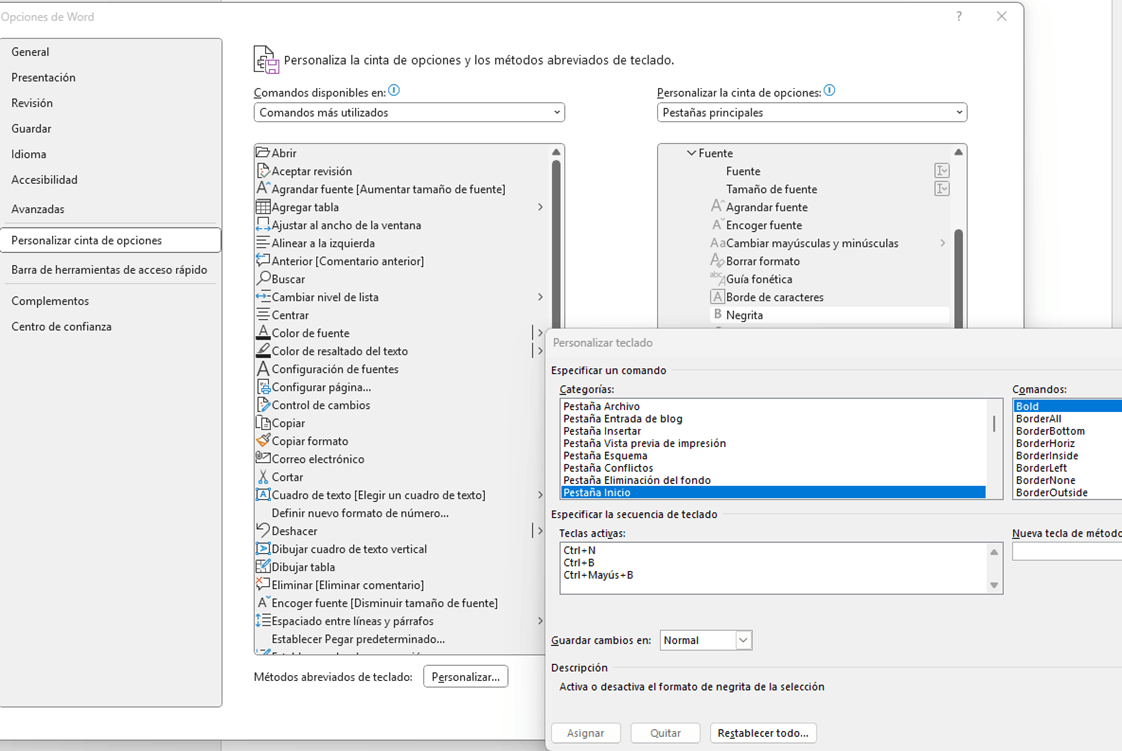Viewport: 1122px width, 751px height.
Task: Select Pestaña Inicio in the Categorías list
Action: pyautogui.click(x=773, y=492)
